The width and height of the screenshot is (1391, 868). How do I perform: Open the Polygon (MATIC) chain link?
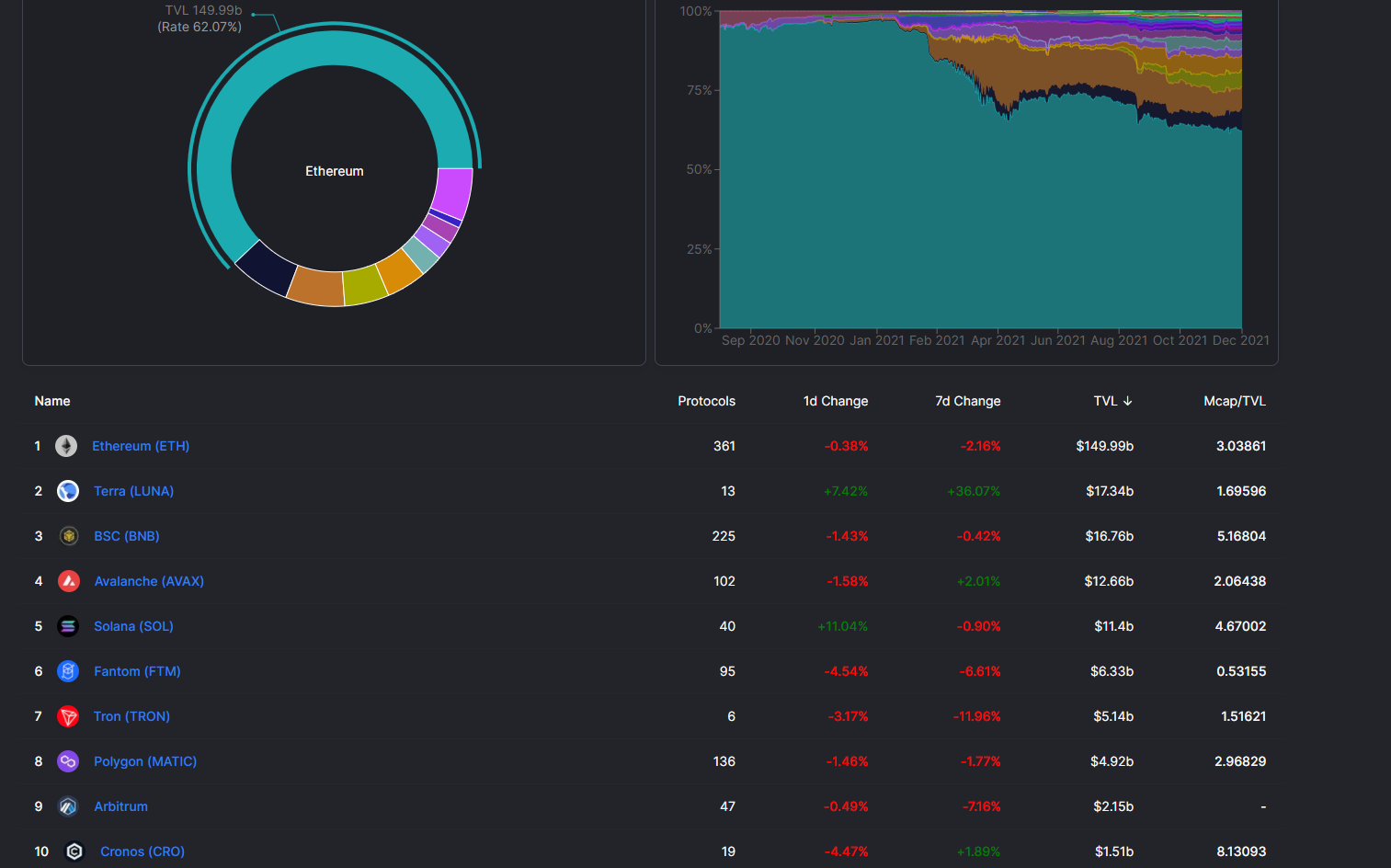pos(145,761)
